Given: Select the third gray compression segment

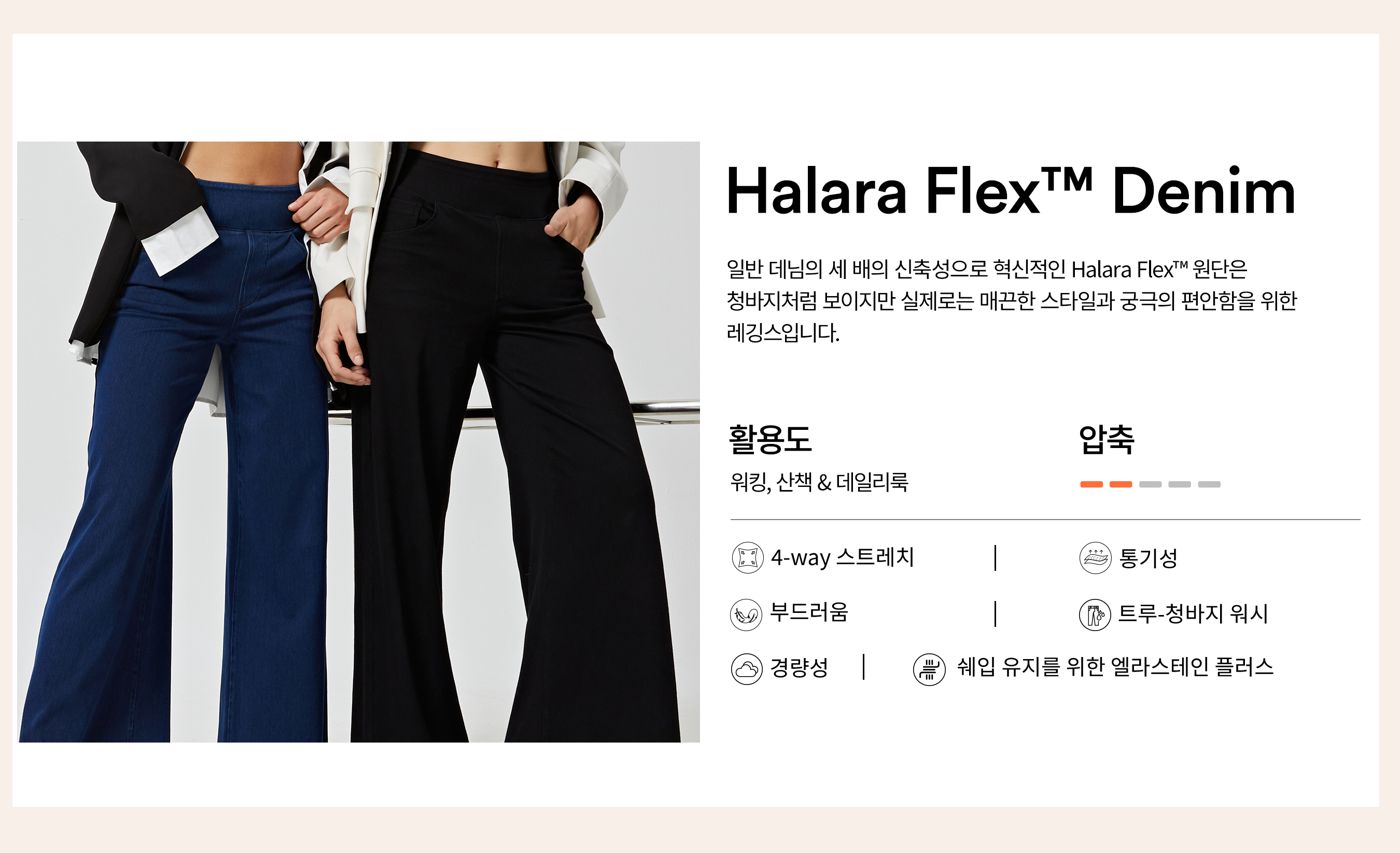Looking at the screenshot, I should 1150,484.
